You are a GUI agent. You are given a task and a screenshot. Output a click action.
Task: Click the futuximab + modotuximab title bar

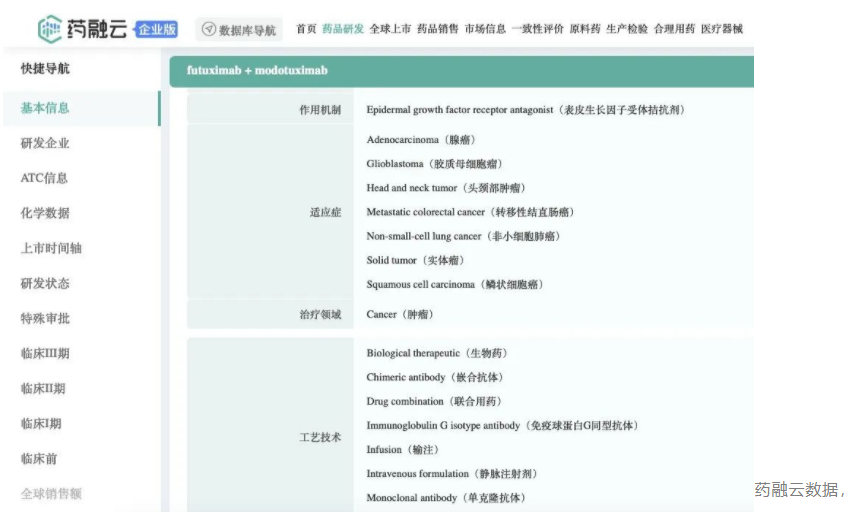(x=460, y=71)
